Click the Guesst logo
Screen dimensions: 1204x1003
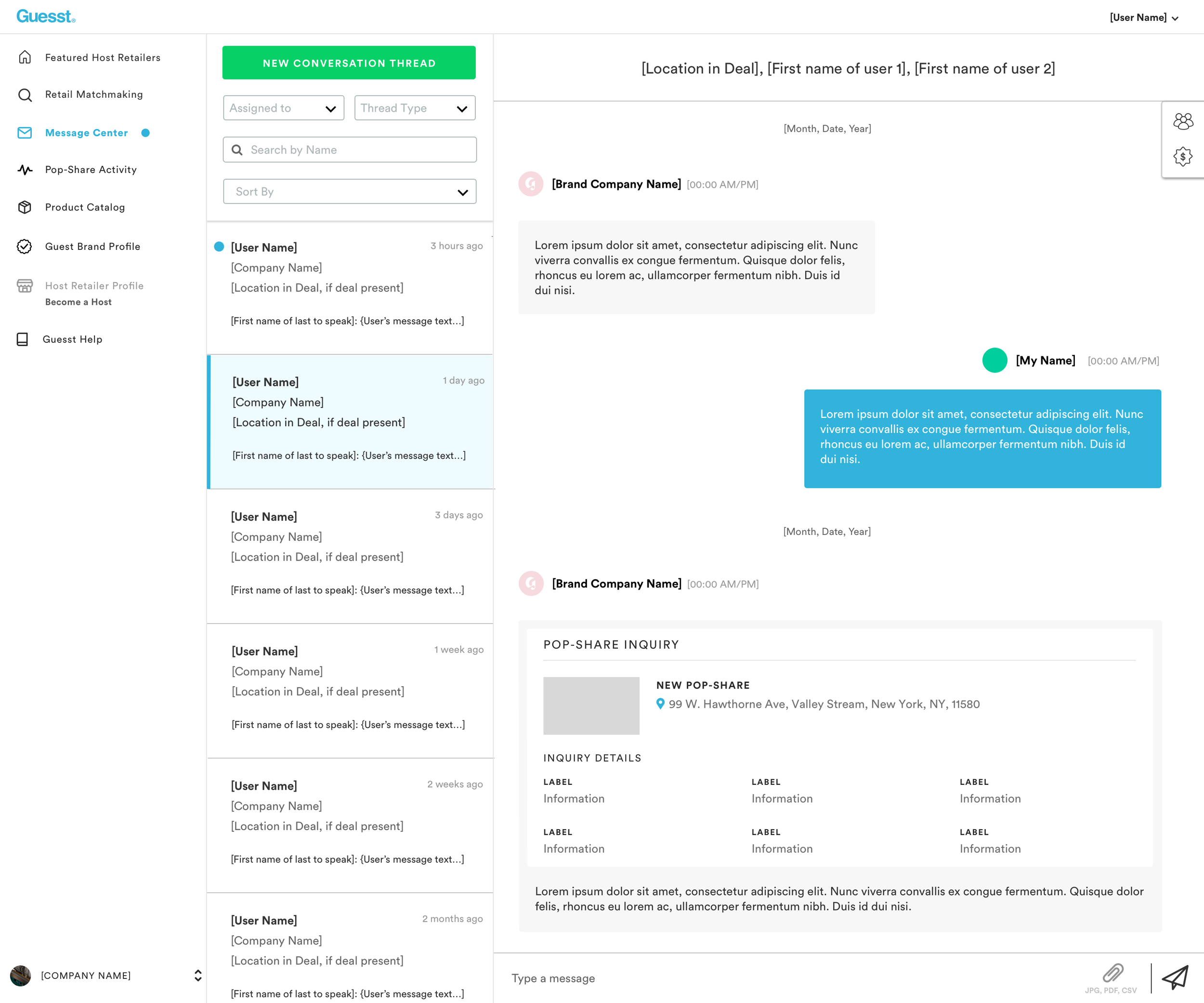point(46,17)
